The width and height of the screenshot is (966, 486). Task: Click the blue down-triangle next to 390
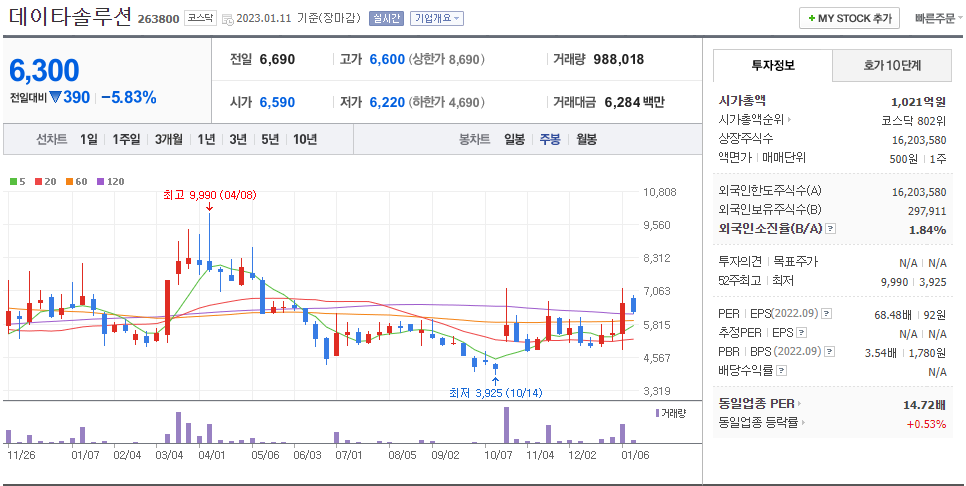55,97
